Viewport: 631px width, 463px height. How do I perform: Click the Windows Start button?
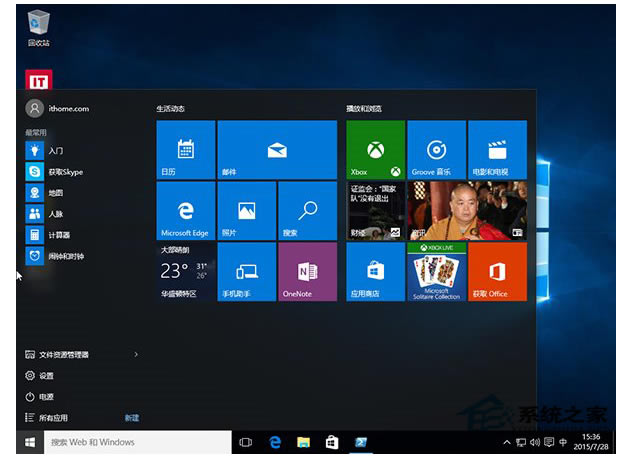(30, 442)
